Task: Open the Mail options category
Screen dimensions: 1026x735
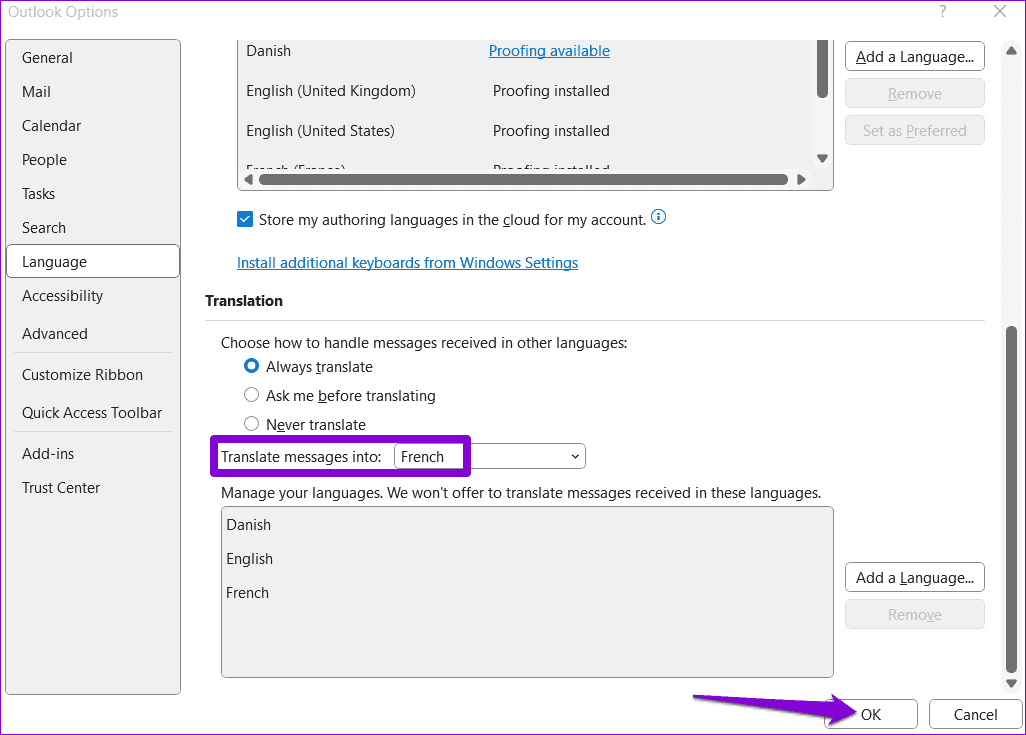Action: click(x=93, y=92)
